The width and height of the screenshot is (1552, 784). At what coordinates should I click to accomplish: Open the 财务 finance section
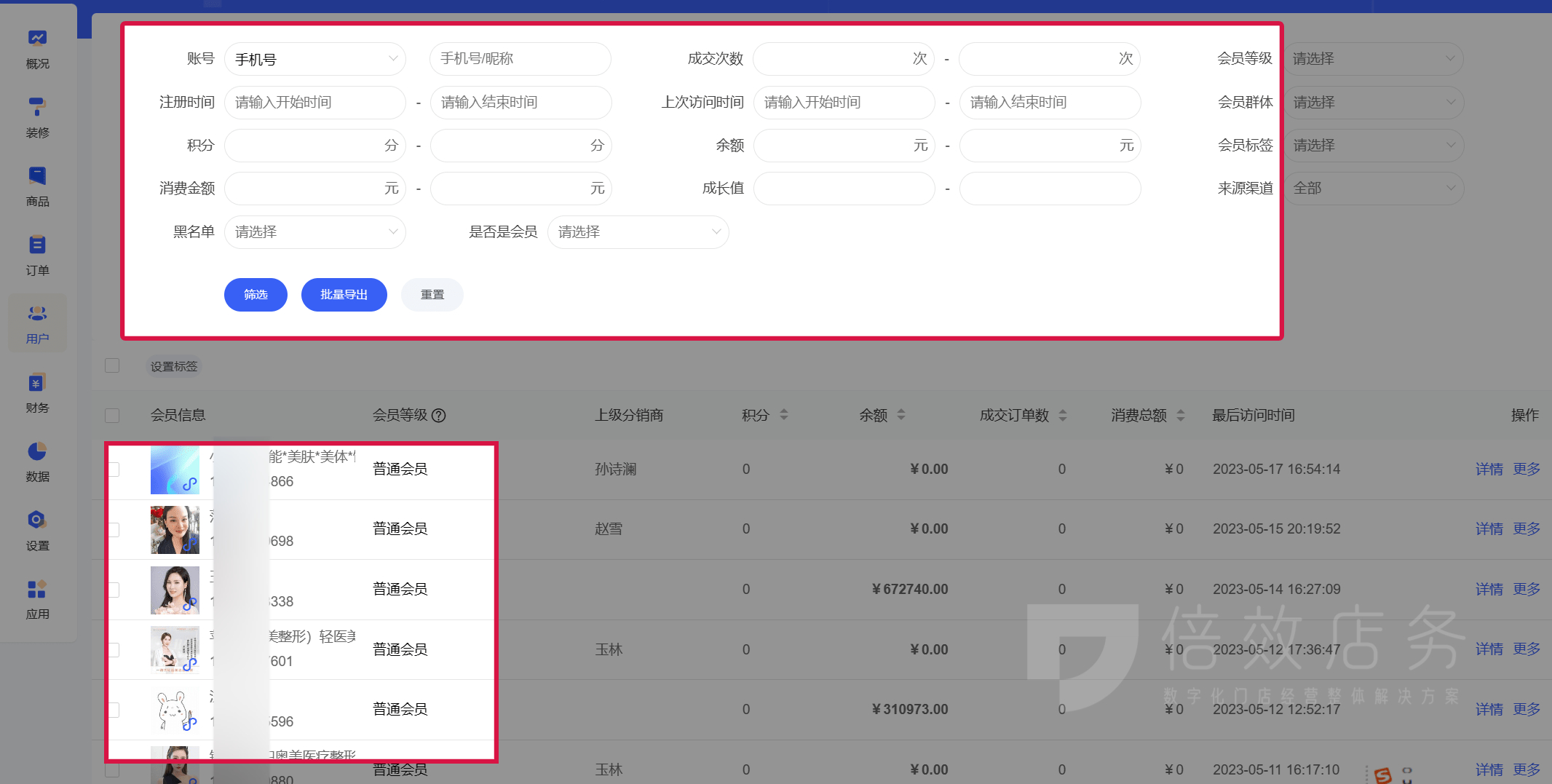[37, 392]
